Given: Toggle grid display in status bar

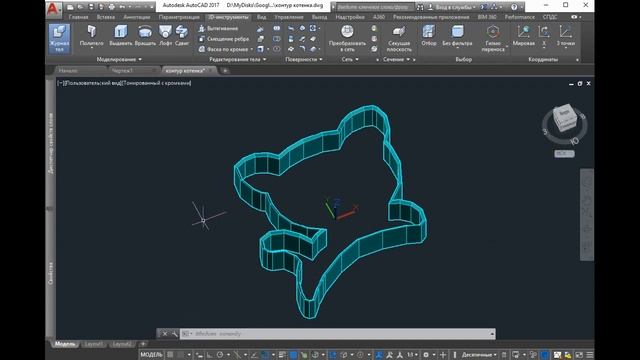Looking at the screenshot, I should coord(170,355).
